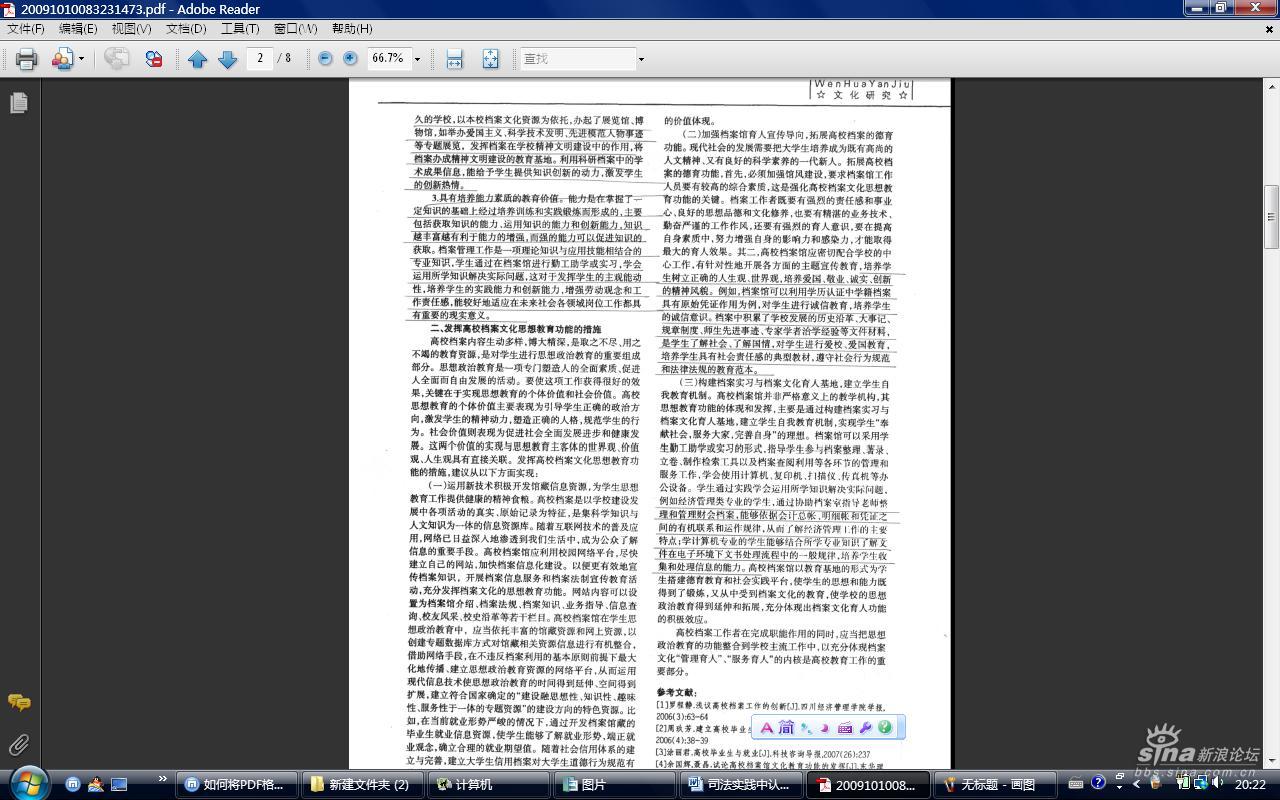Click the fit-width view icon

(x=453, y=58)
